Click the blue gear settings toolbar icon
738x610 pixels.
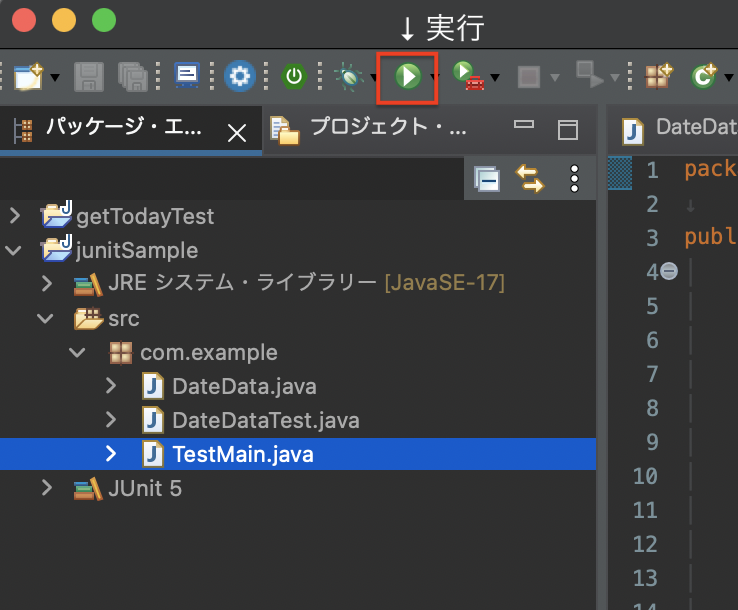click(240, 76)
